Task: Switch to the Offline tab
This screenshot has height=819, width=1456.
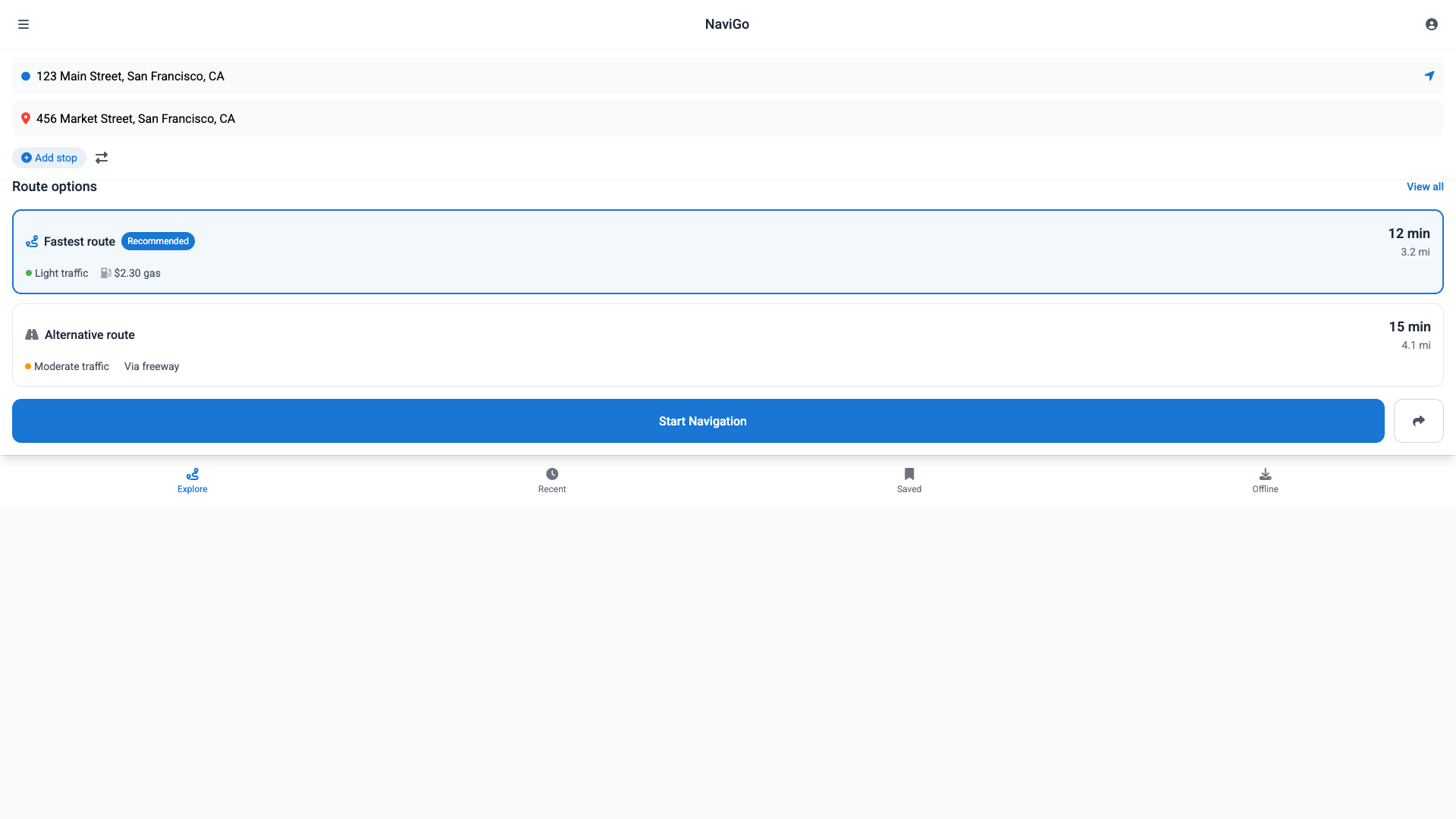Action: 1265,480
